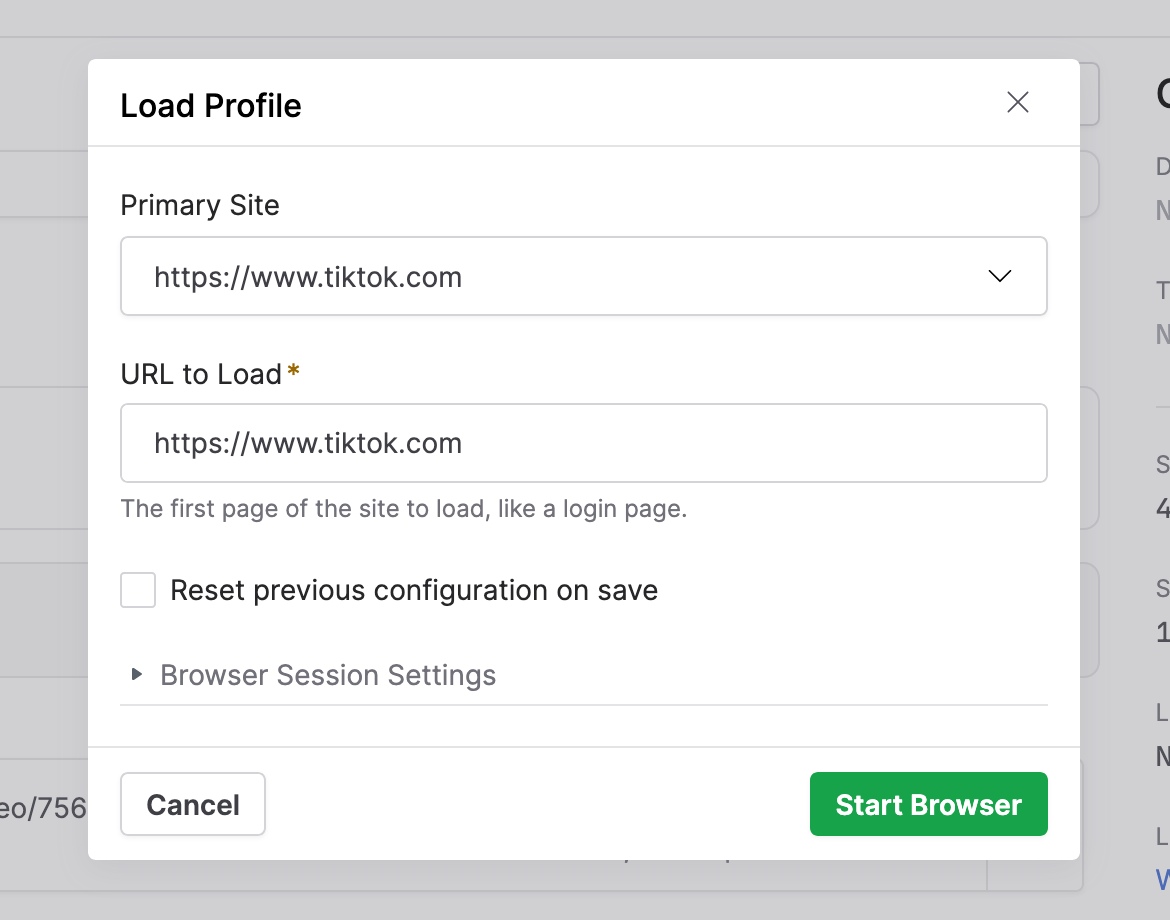This screenshot has height=920, width=1170.
Task: Check the box before Reset previous configuration
Action: (x=137, y=590)
